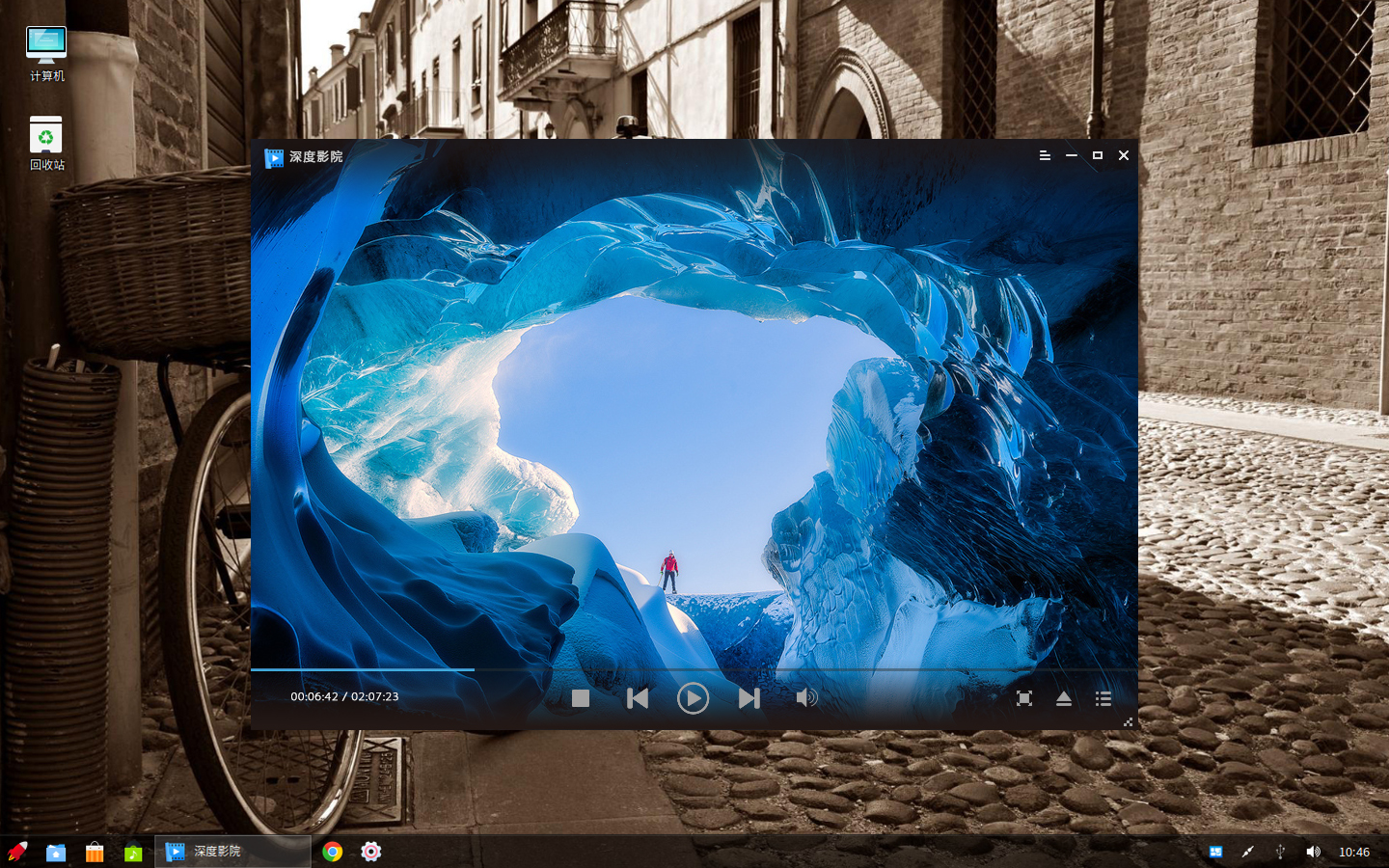The width and height of the screenshot is (1389, 868).
Task: Open the system volume tray icon
Action: coord(1313,852)
